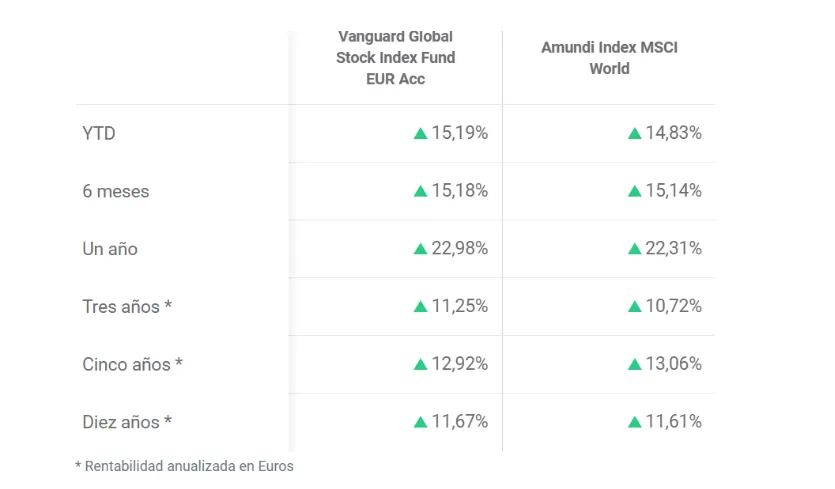The image size is (835, 489).
Task: Select the Diez años row label
Action: 127,423
